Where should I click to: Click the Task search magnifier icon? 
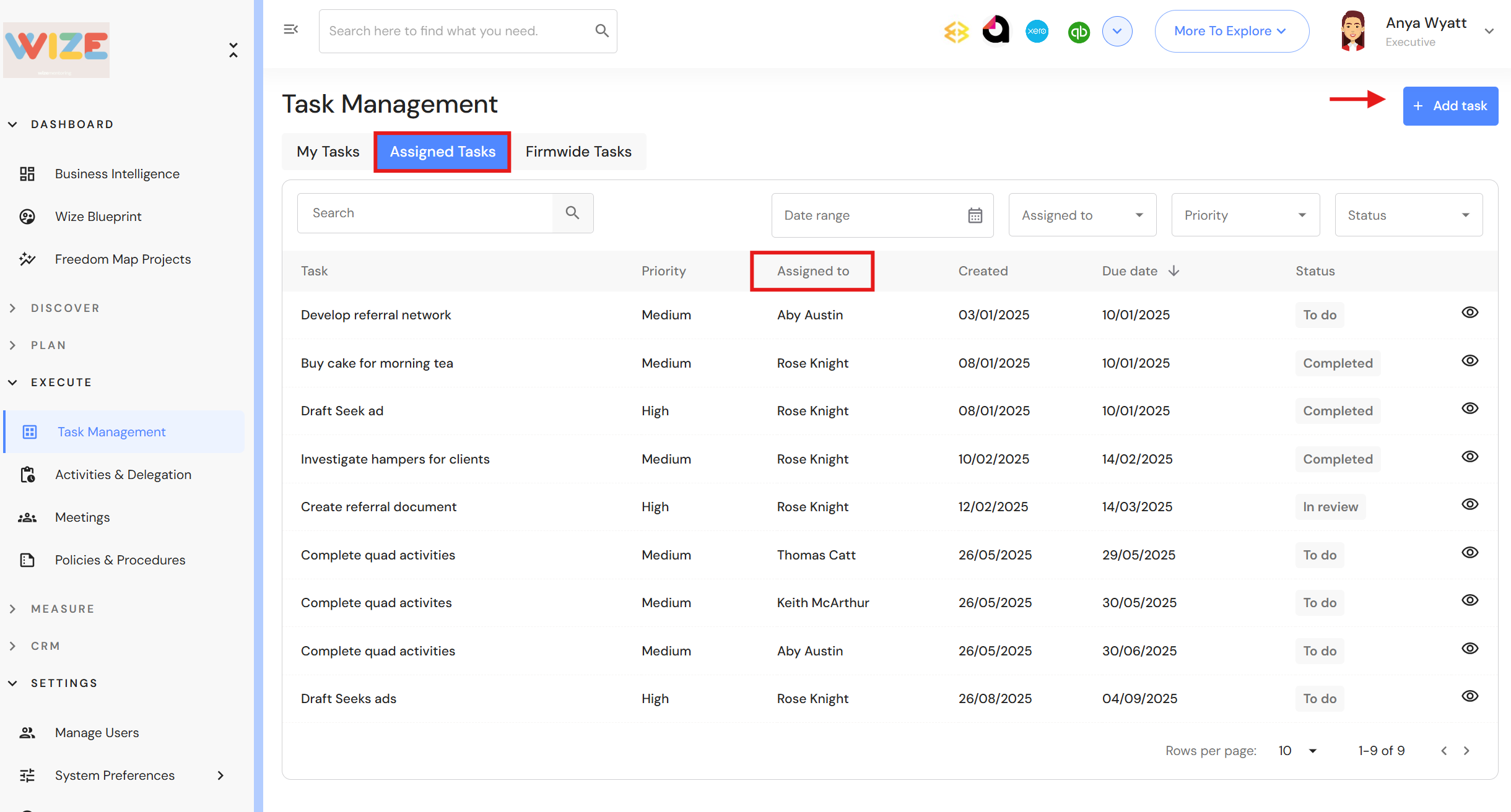coord(572,213)
